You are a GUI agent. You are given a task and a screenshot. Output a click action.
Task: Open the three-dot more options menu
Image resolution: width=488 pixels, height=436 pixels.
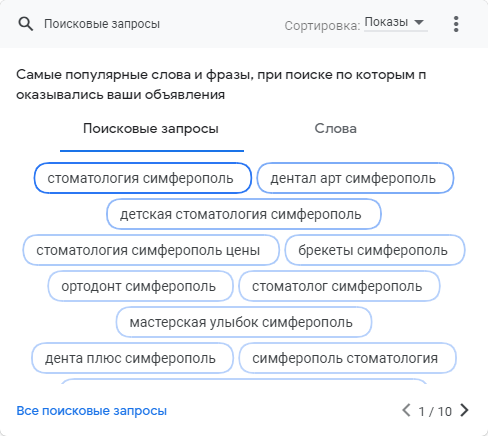[x=456, y=24]
